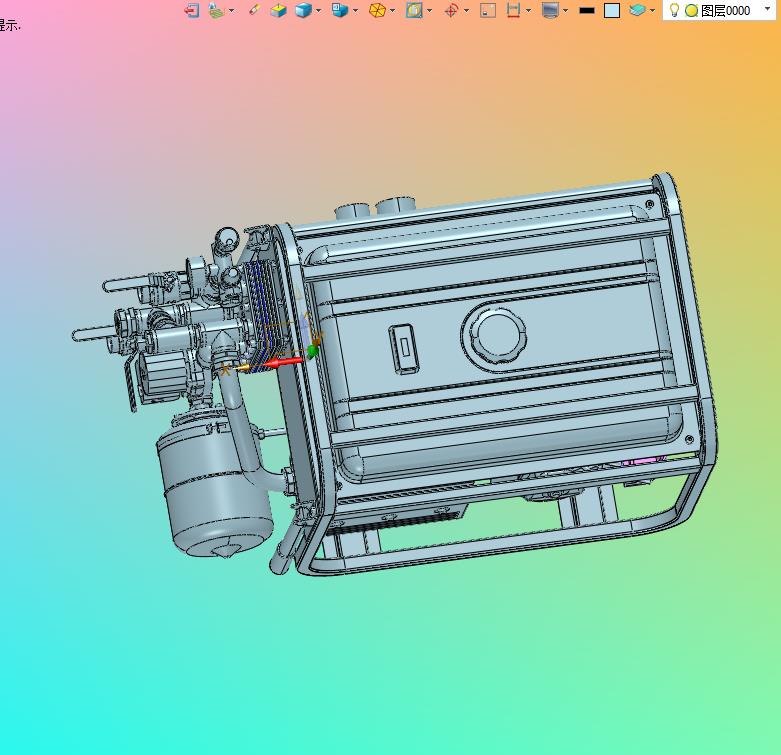Click the blue block with window icon

pyautogui.click(x=340, y=10)
